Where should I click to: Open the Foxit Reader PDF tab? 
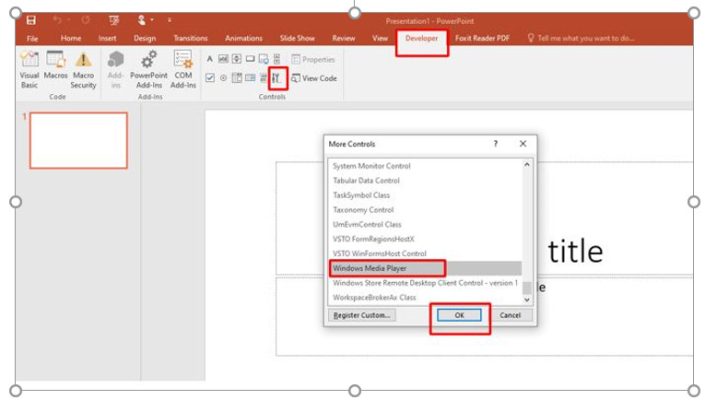coord(482,38)
